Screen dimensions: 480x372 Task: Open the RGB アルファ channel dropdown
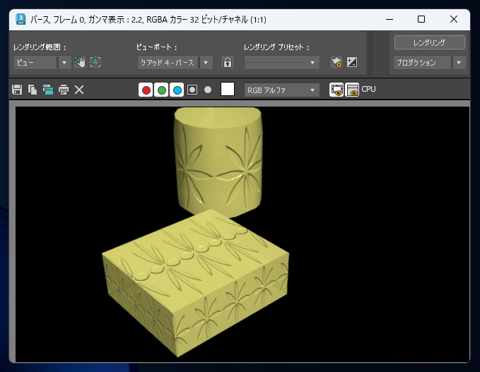point(282,90)
